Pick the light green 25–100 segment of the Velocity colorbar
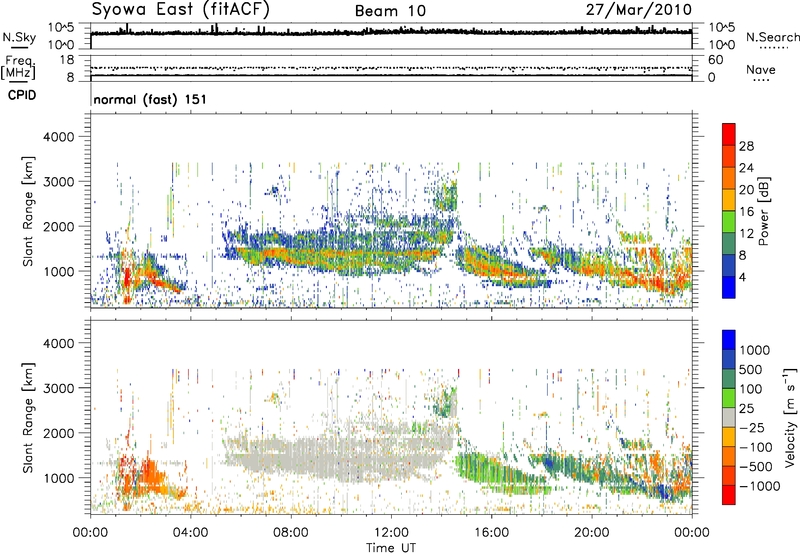 pyautogui.click(x=729, y=398)
